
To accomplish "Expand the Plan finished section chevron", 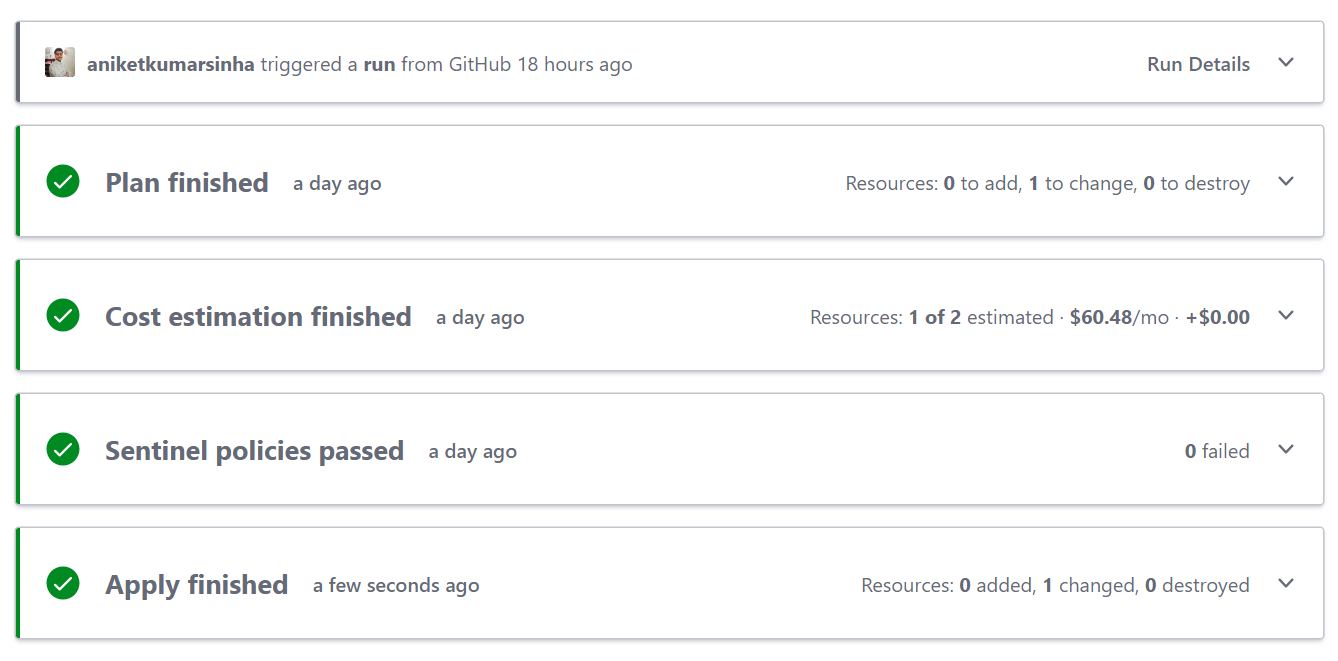I will [1286, 182].
